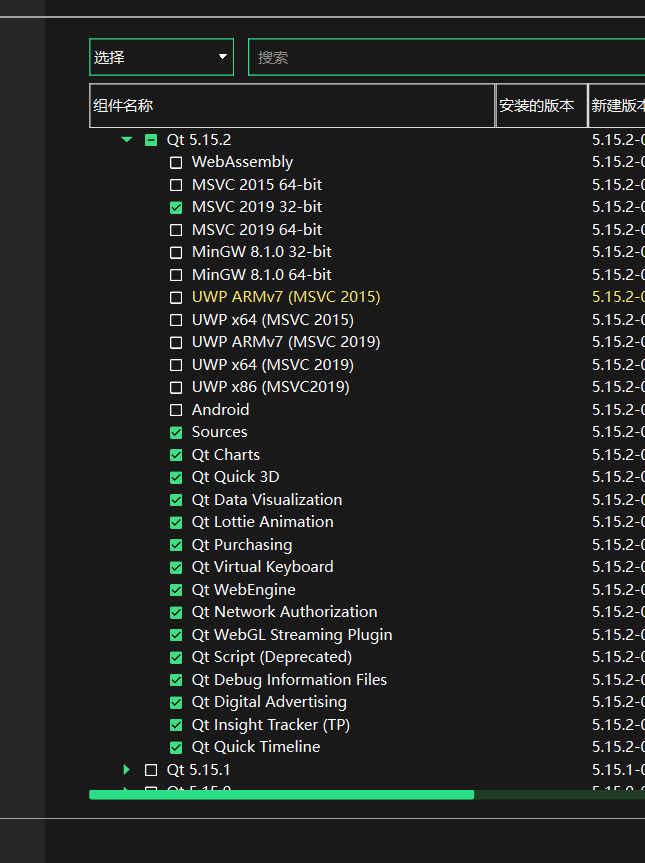The width and height of the screenshot is (645, 863).
Task: Check the MinGW 8.1.0 64-bit checkbox
Action: (176, 275)
